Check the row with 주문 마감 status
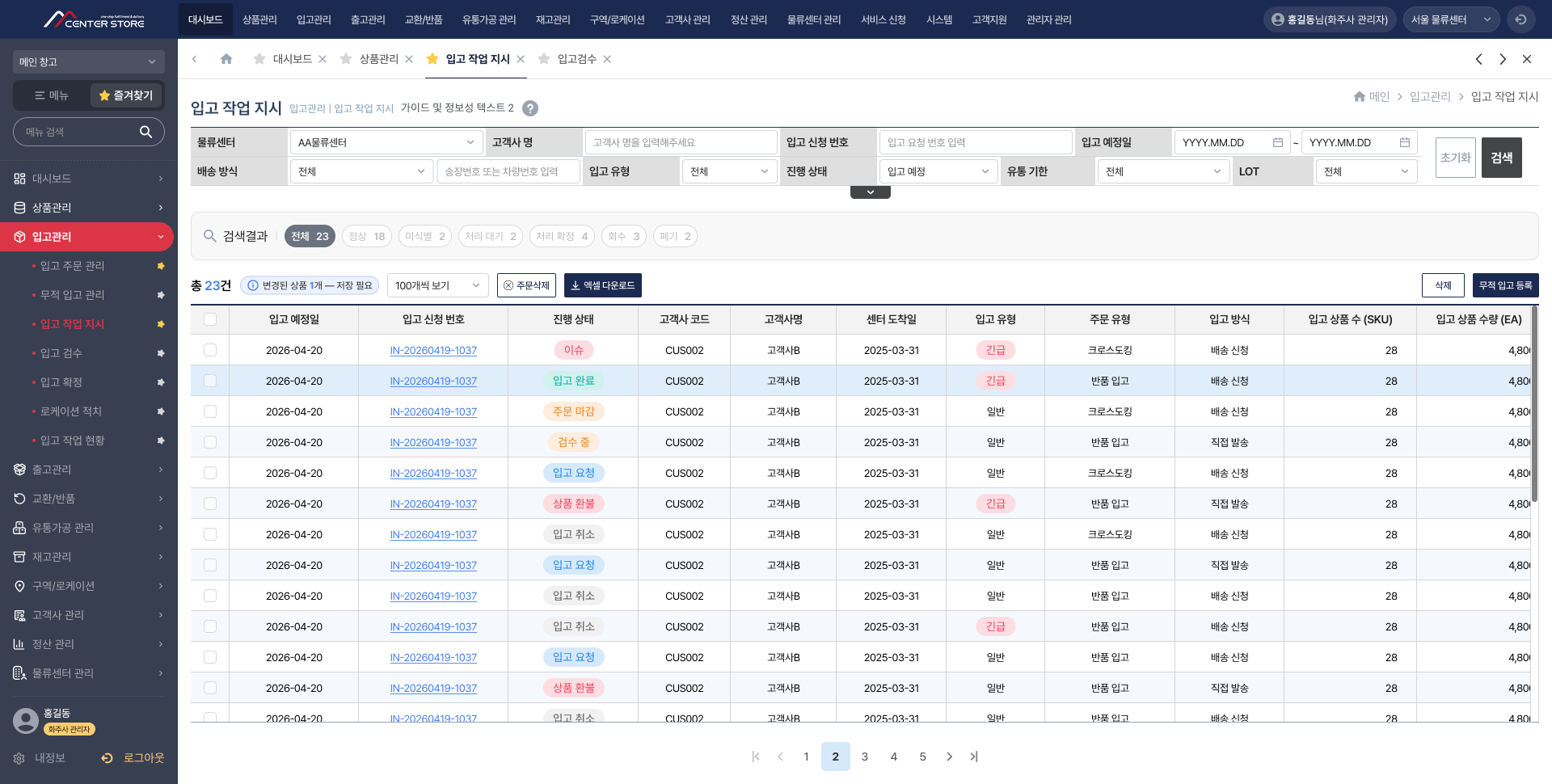The height and width of the screenshot is (784, 1552). pyautogui.click(x=210, y=411)
